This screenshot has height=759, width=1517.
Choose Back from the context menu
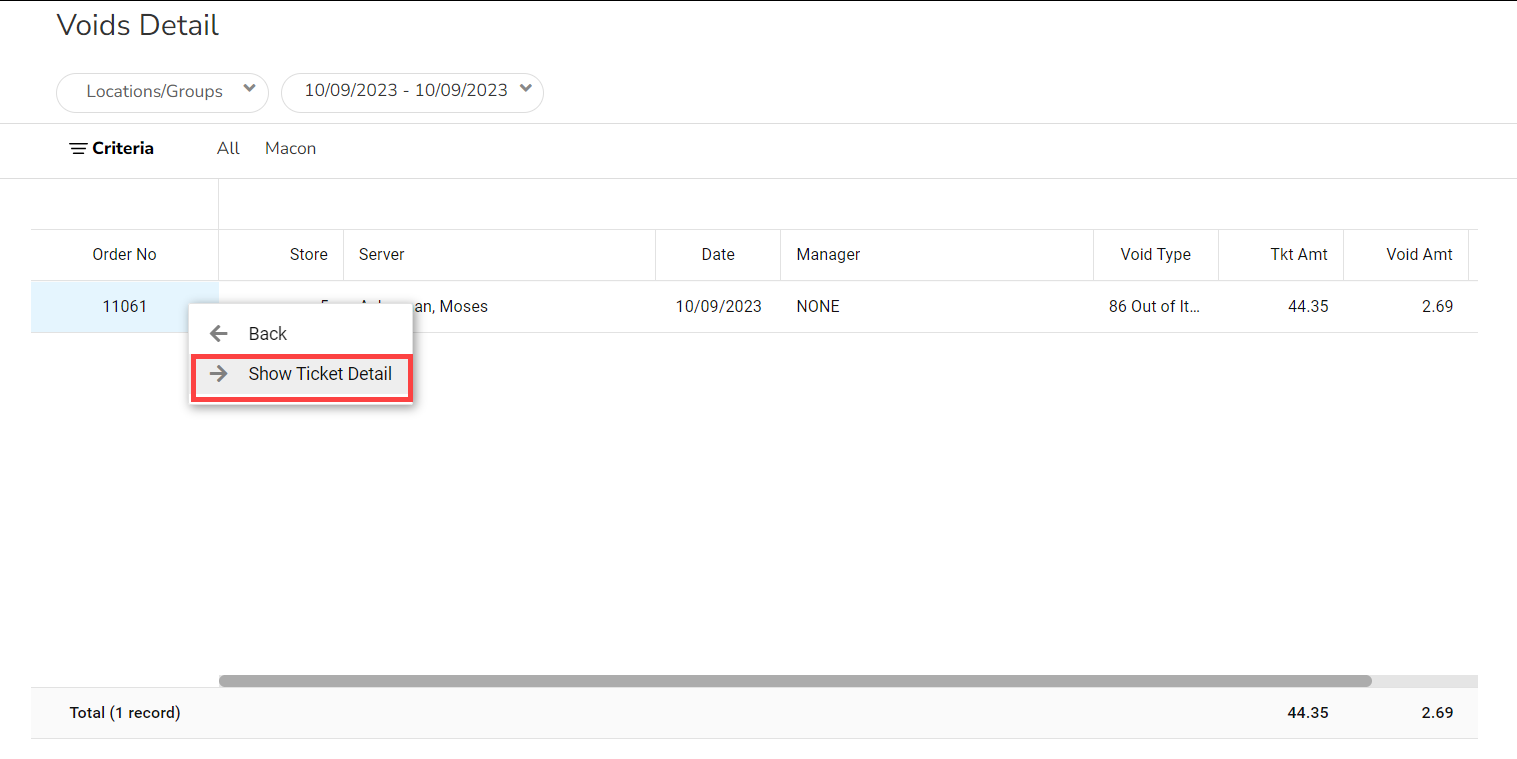(267, 334)
